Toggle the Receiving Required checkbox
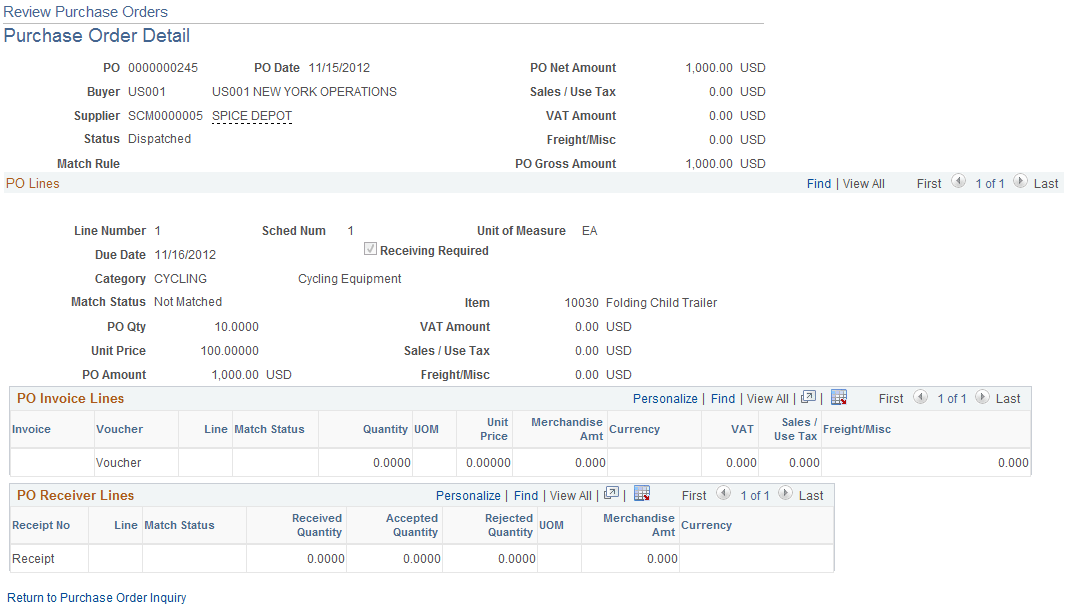Viewport: 1069px width, 610px height. pyautogui.click(x=369, y=250)
